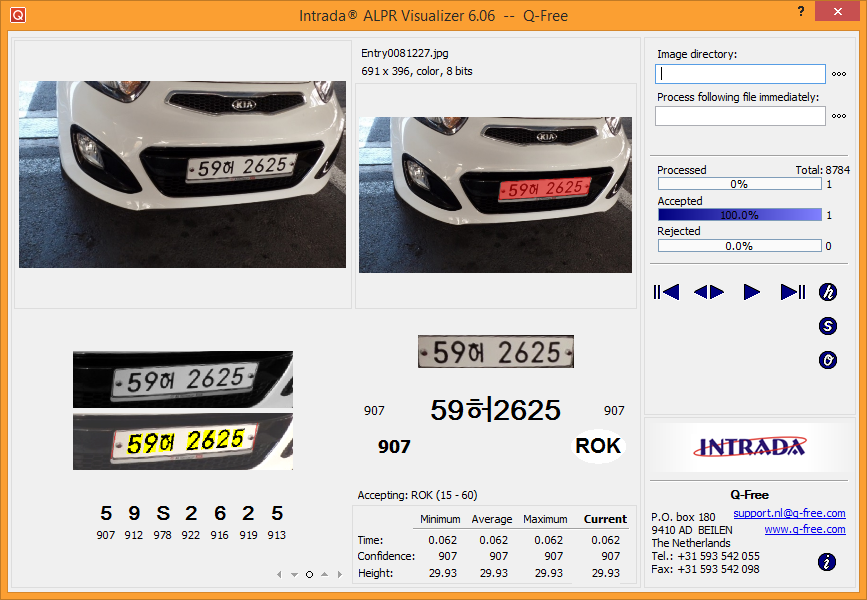Click the back-to-back double arrow step button
Viewport: 867px width, 600px height.
pyautogui.click(x=709, y=291)
